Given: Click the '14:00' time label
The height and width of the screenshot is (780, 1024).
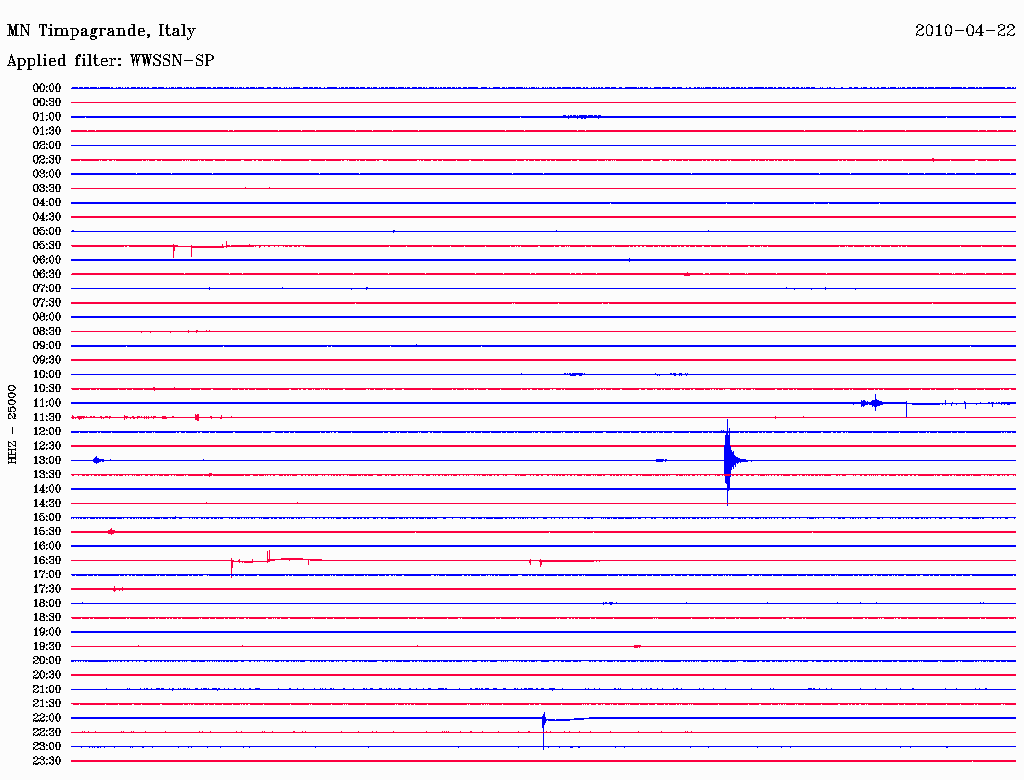Looking at the screenshot, I should (47, 489).
